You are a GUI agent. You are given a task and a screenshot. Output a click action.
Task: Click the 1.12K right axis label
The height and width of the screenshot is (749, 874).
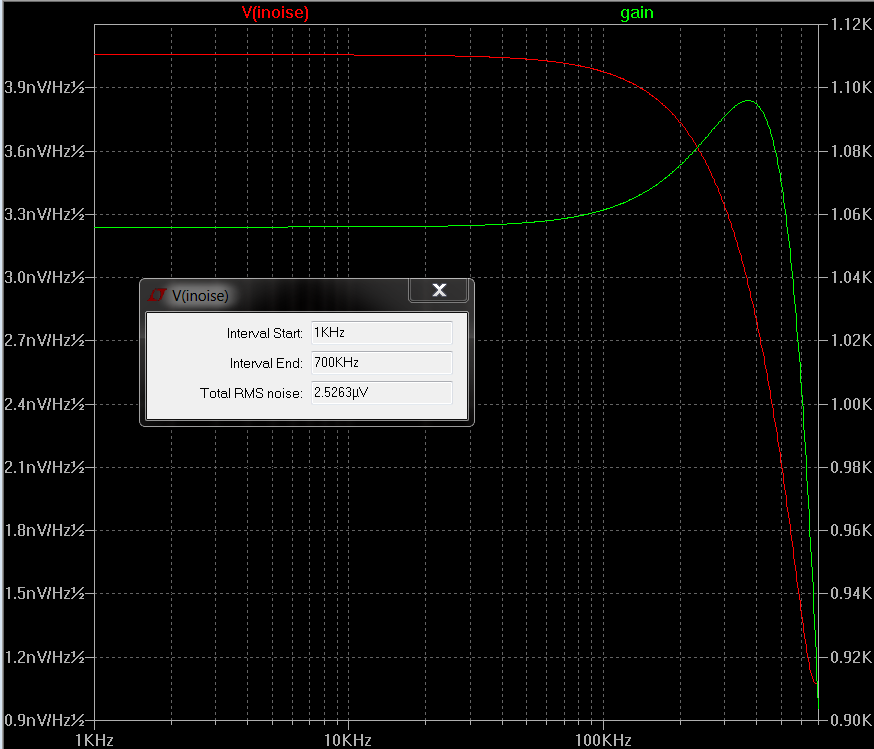tap(851, 24)
